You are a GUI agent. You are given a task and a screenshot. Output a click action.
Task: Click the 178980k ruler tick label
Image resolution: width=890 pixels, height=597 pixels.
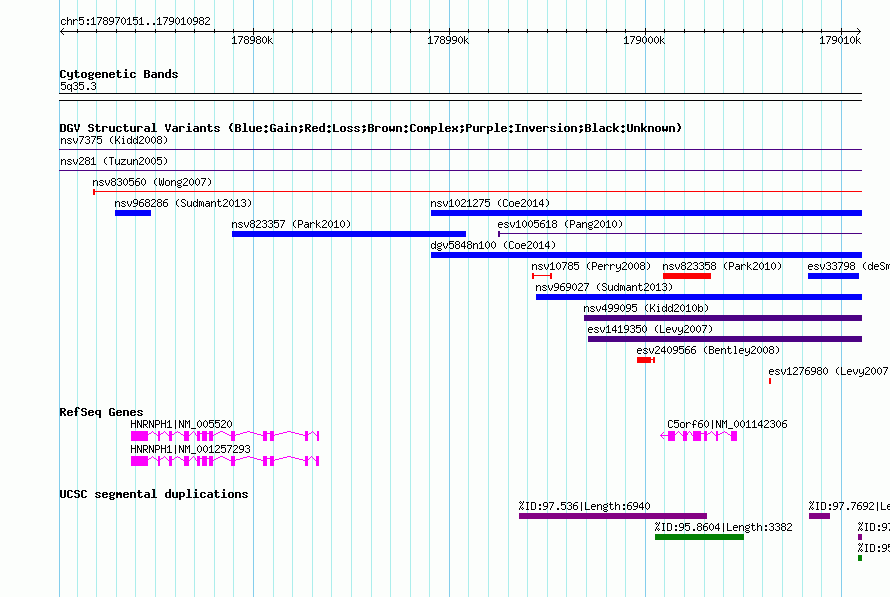[252, 40]
